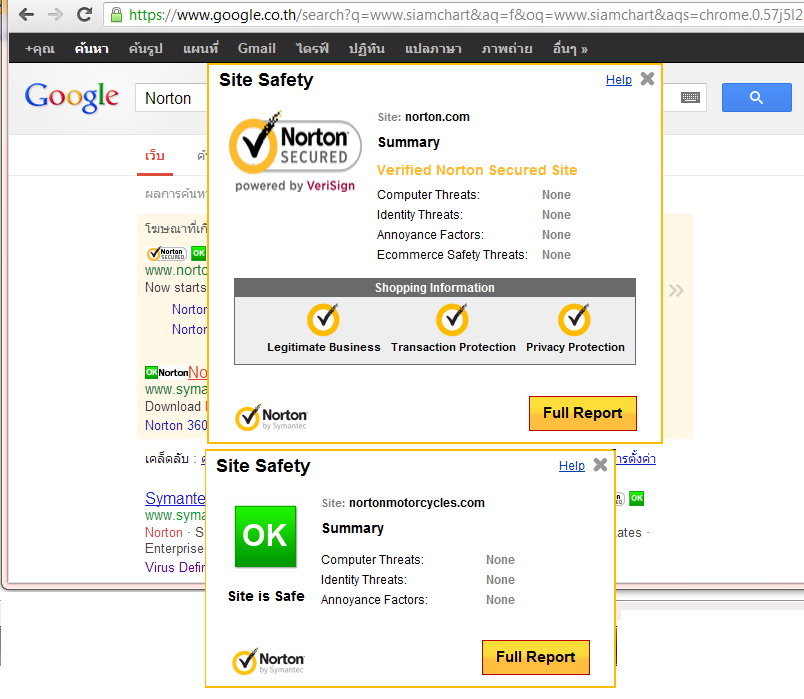Reload the page with refresh icon
Viewport: 804px width, 699px height.
coord(85,14)
